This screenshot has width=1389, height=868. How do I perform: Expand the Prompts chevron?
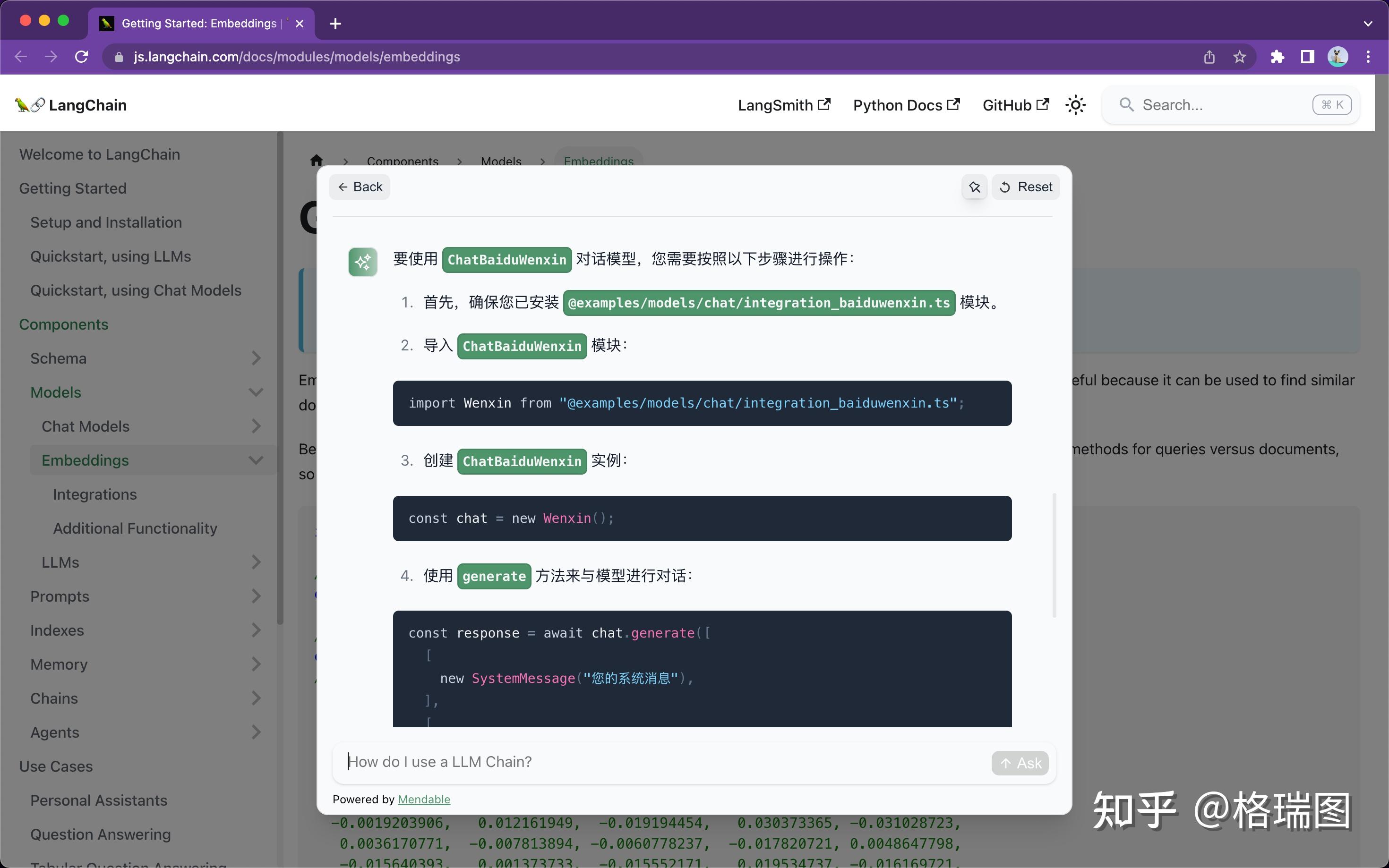tap(256, 596)
